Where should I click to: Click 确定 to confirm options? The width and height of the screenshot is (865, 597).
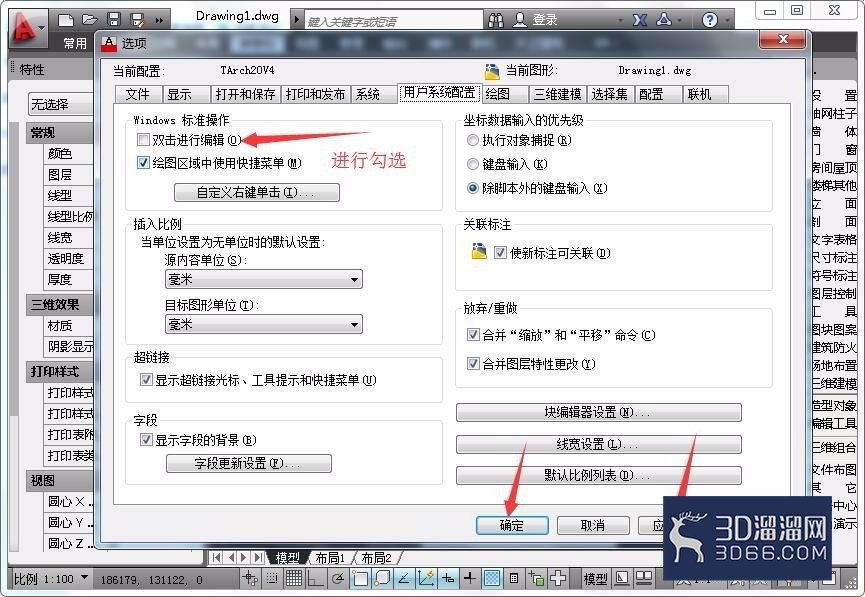click(x=512, y=525)
